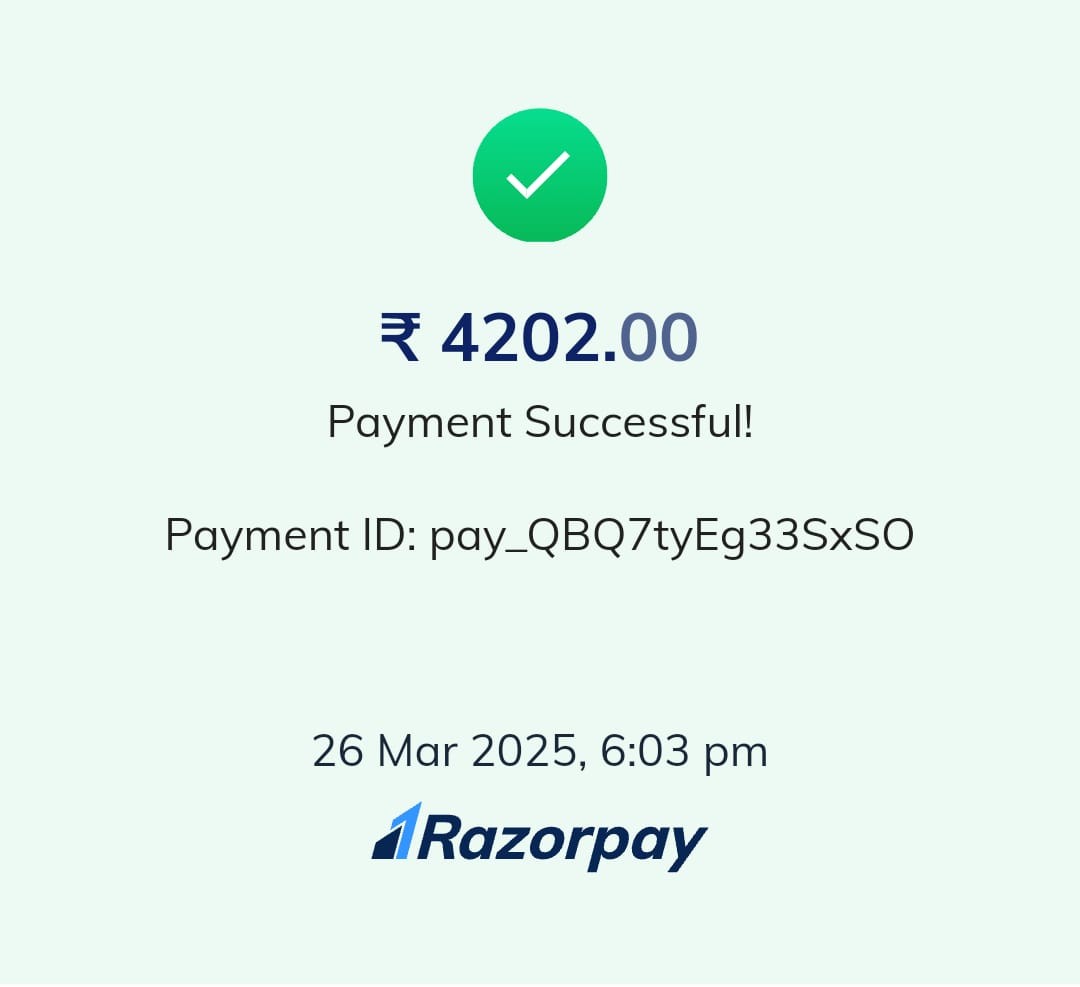This screenshot has width=1080, height=987.
Task: Click the ID: portion of the label
Action: 389,534
